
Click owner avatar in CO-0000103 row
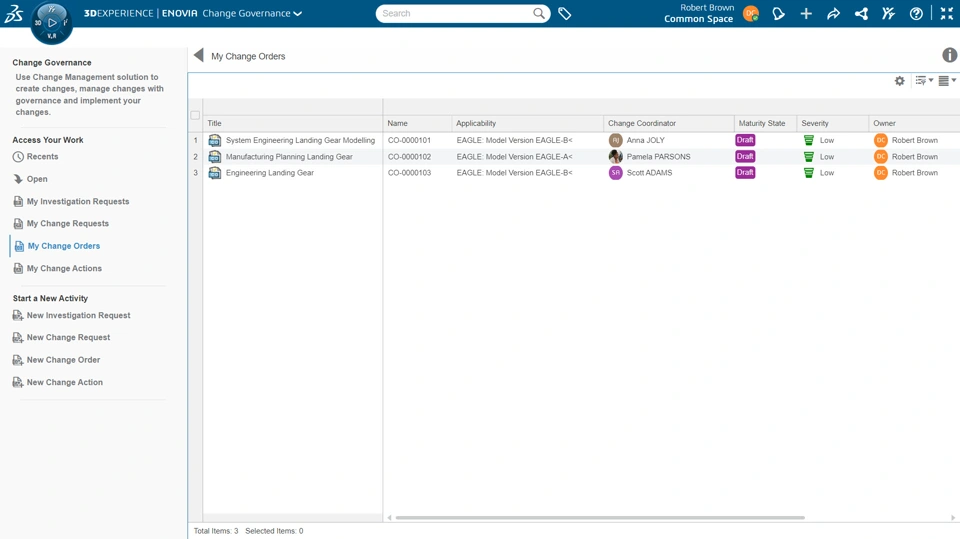point(880,173)
